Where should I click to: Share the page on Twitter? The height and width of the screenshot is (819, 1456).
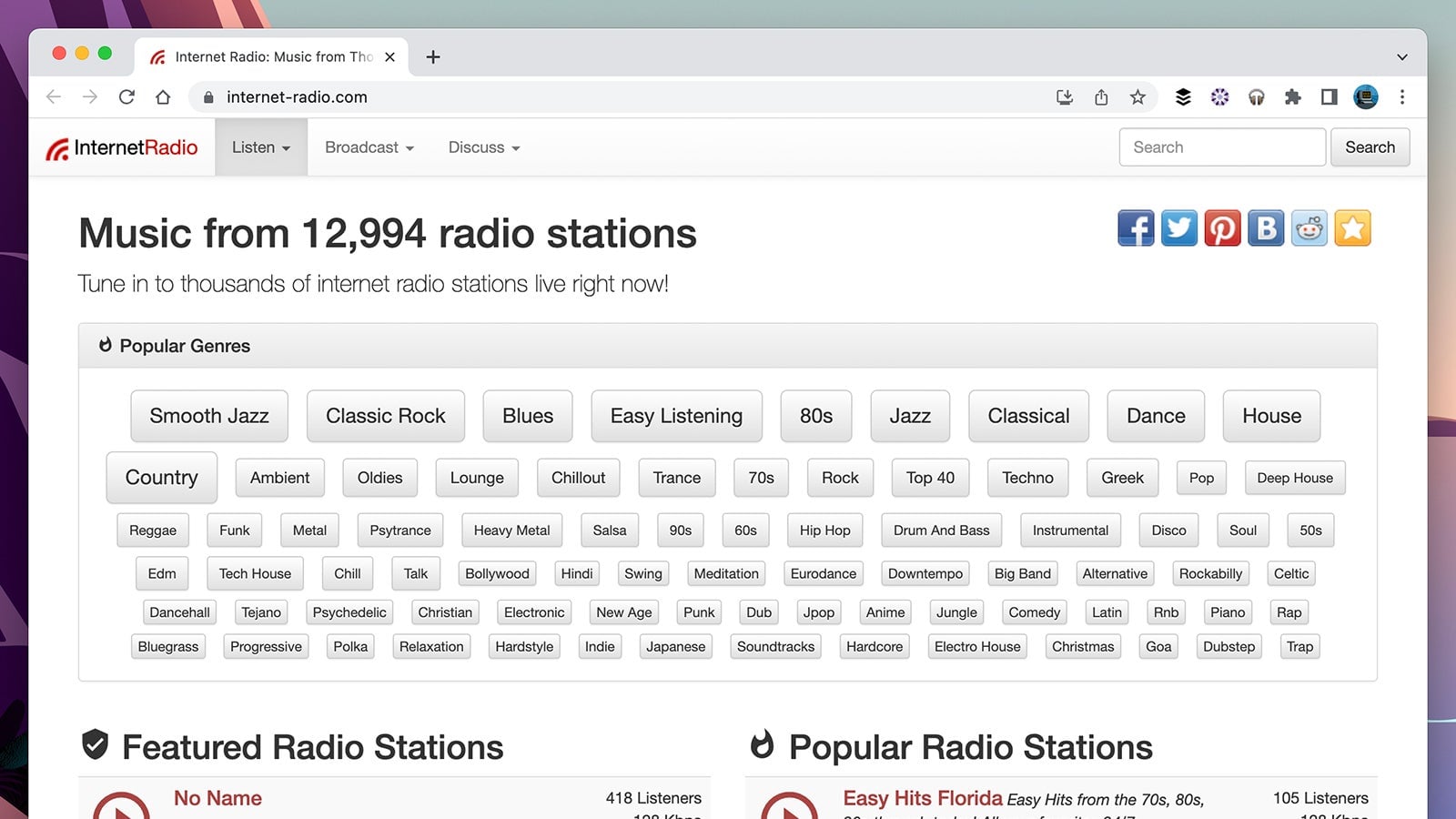[x=1178, y=228]
